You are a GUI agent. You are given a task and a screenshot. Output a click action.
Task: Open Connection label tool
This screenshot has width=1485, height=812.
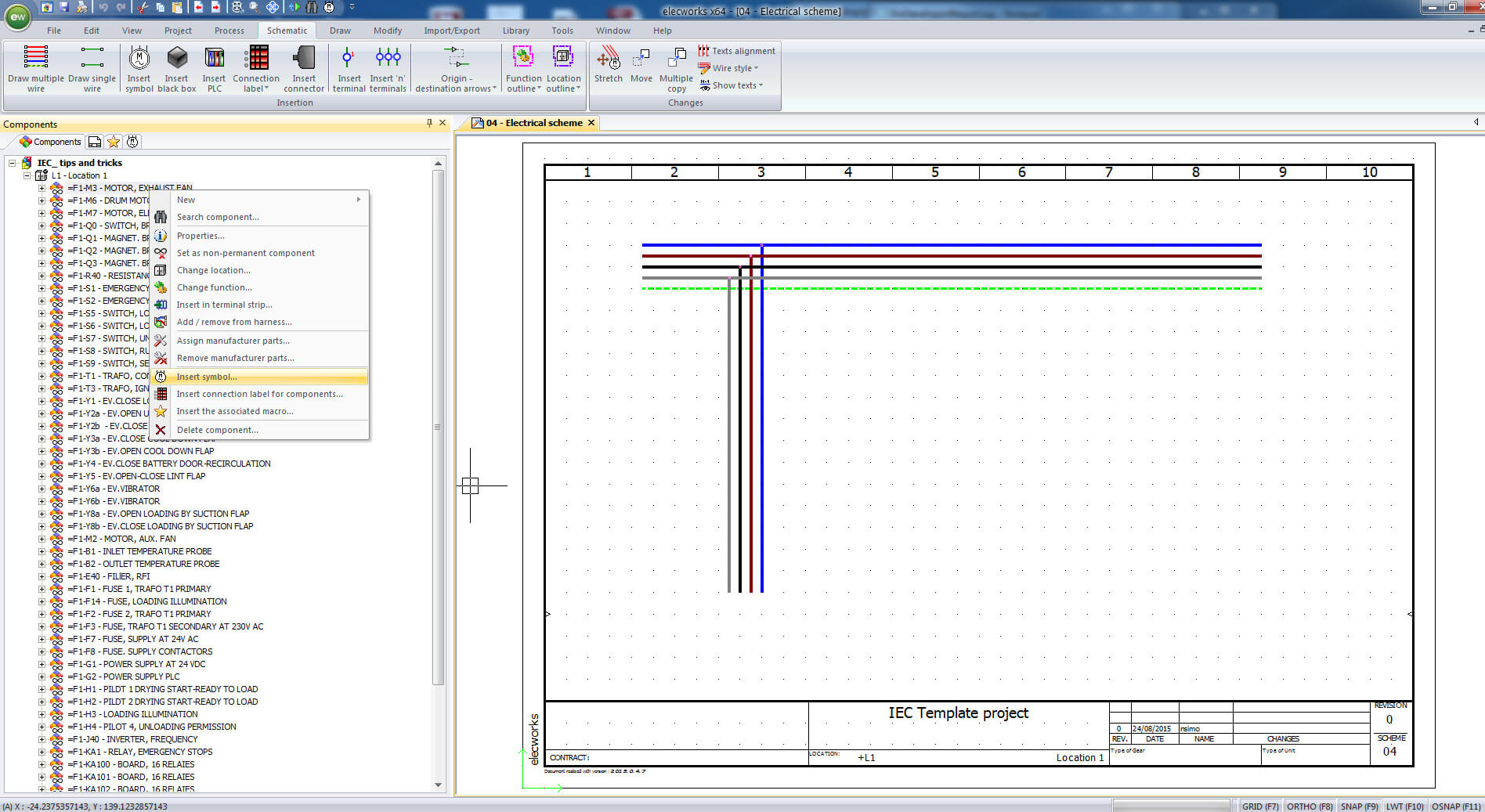point(256,69)
